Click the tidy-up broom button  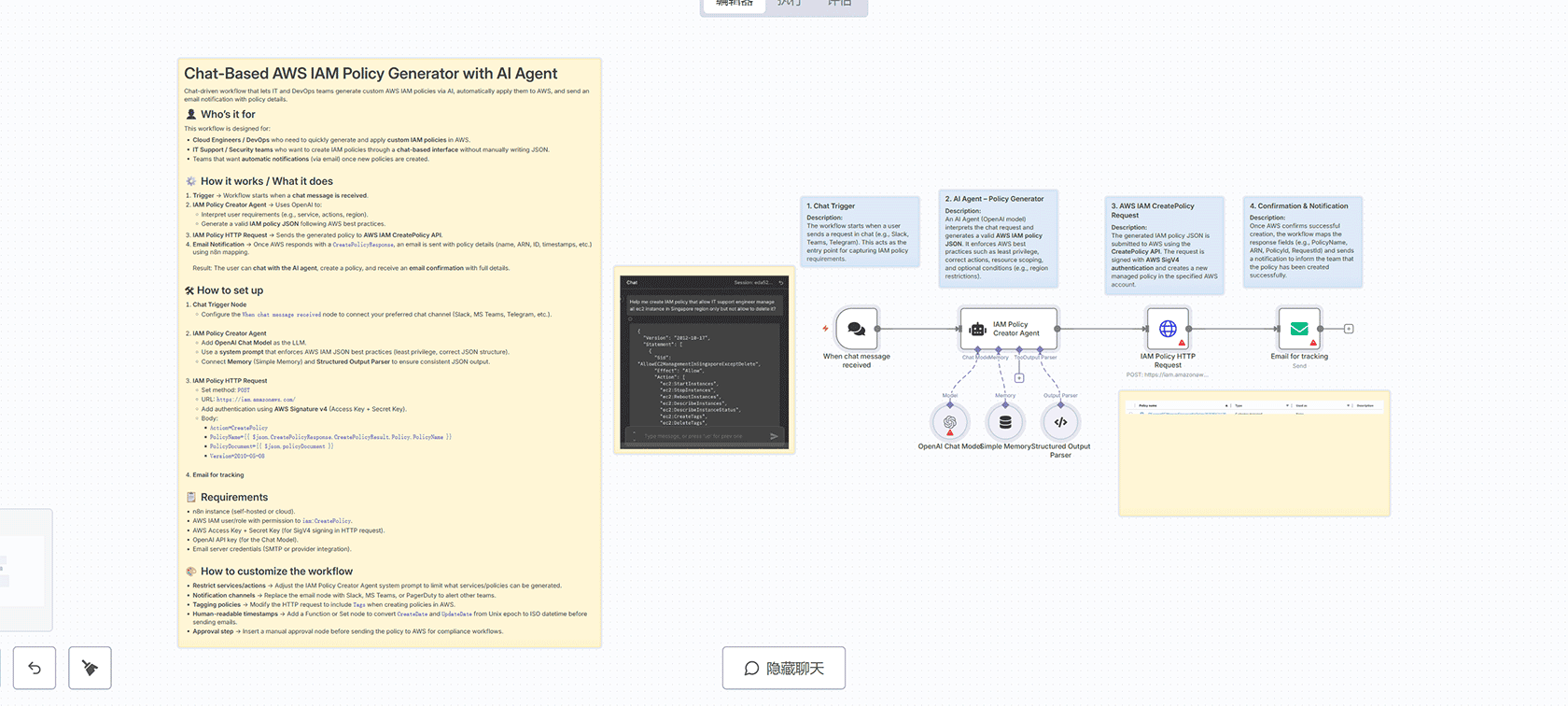coord(90,668)
